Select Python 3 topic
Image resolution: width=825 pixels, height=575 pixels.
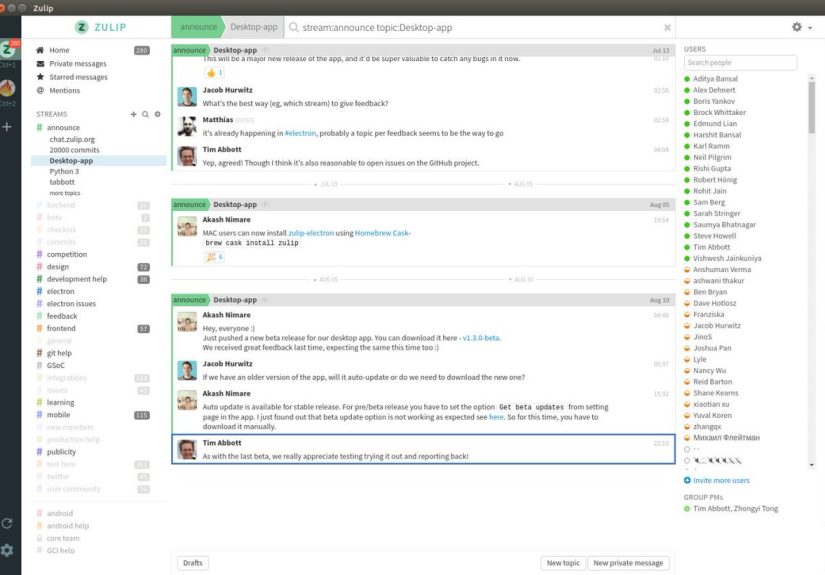(64, 172)
